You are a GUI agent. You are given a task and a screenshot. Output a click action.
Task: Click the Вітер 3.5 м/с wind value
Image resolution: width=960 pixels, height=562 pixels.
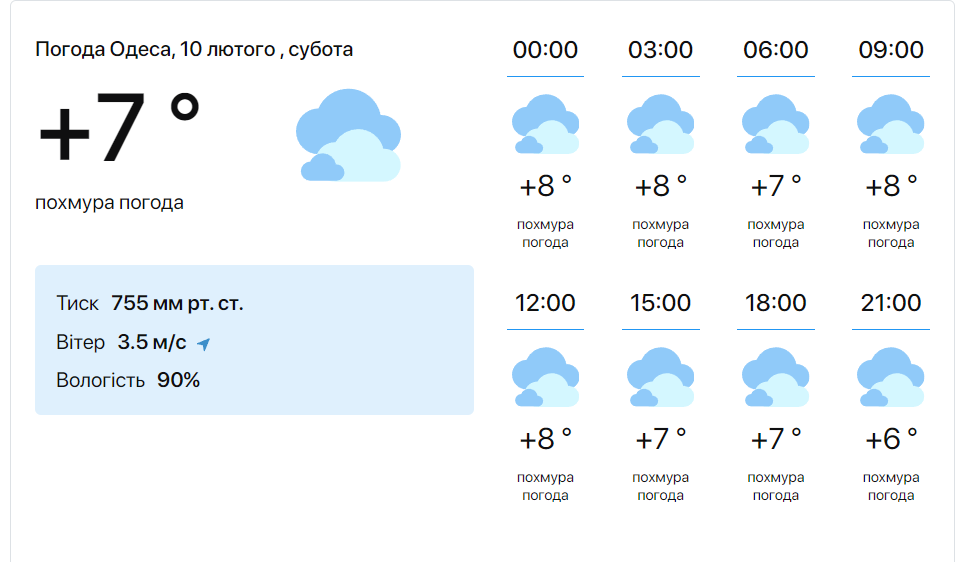[151, 342]
